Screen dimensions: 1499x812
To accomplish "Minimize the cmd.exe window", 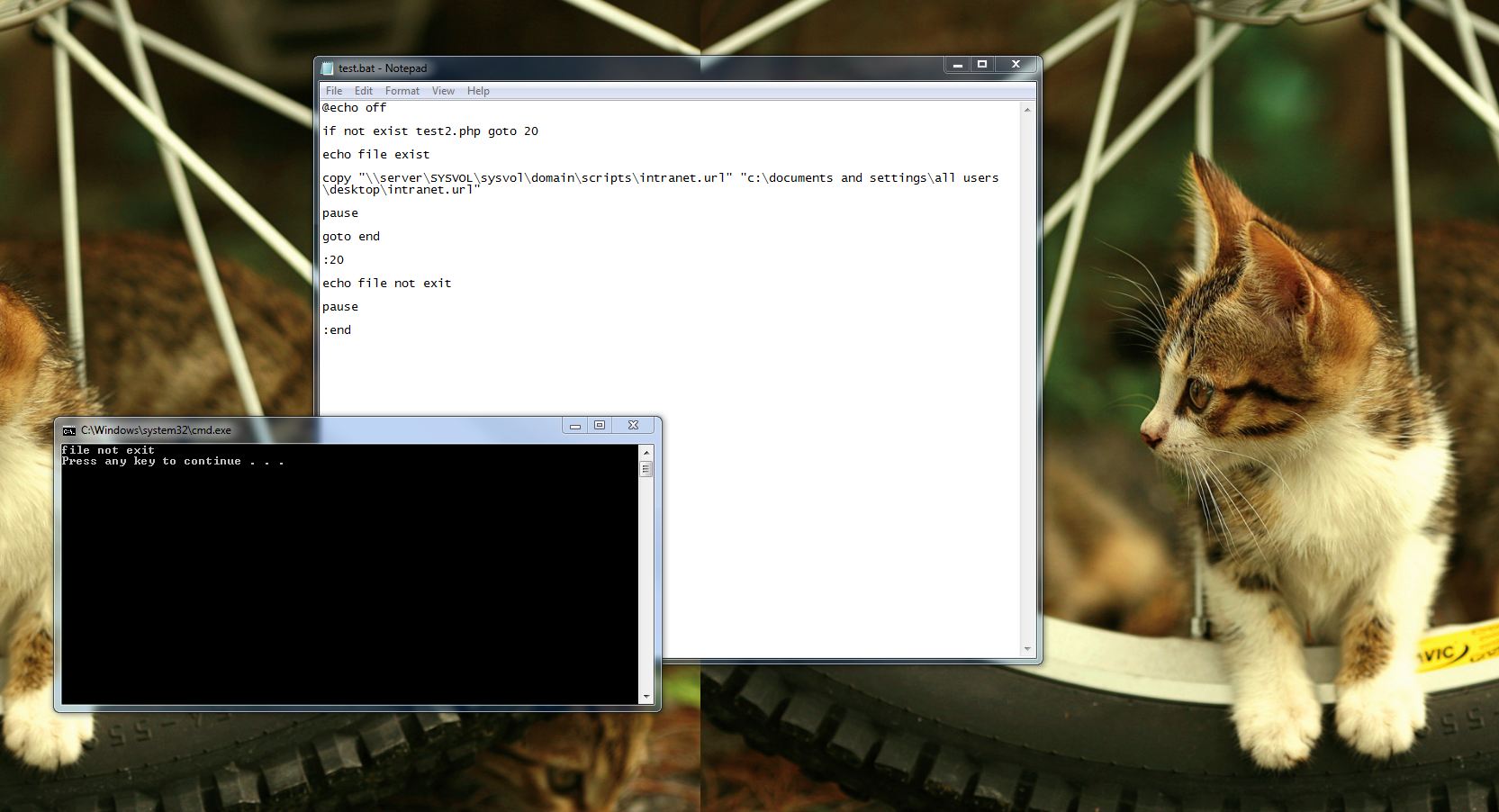I will (x=575, y=425).
